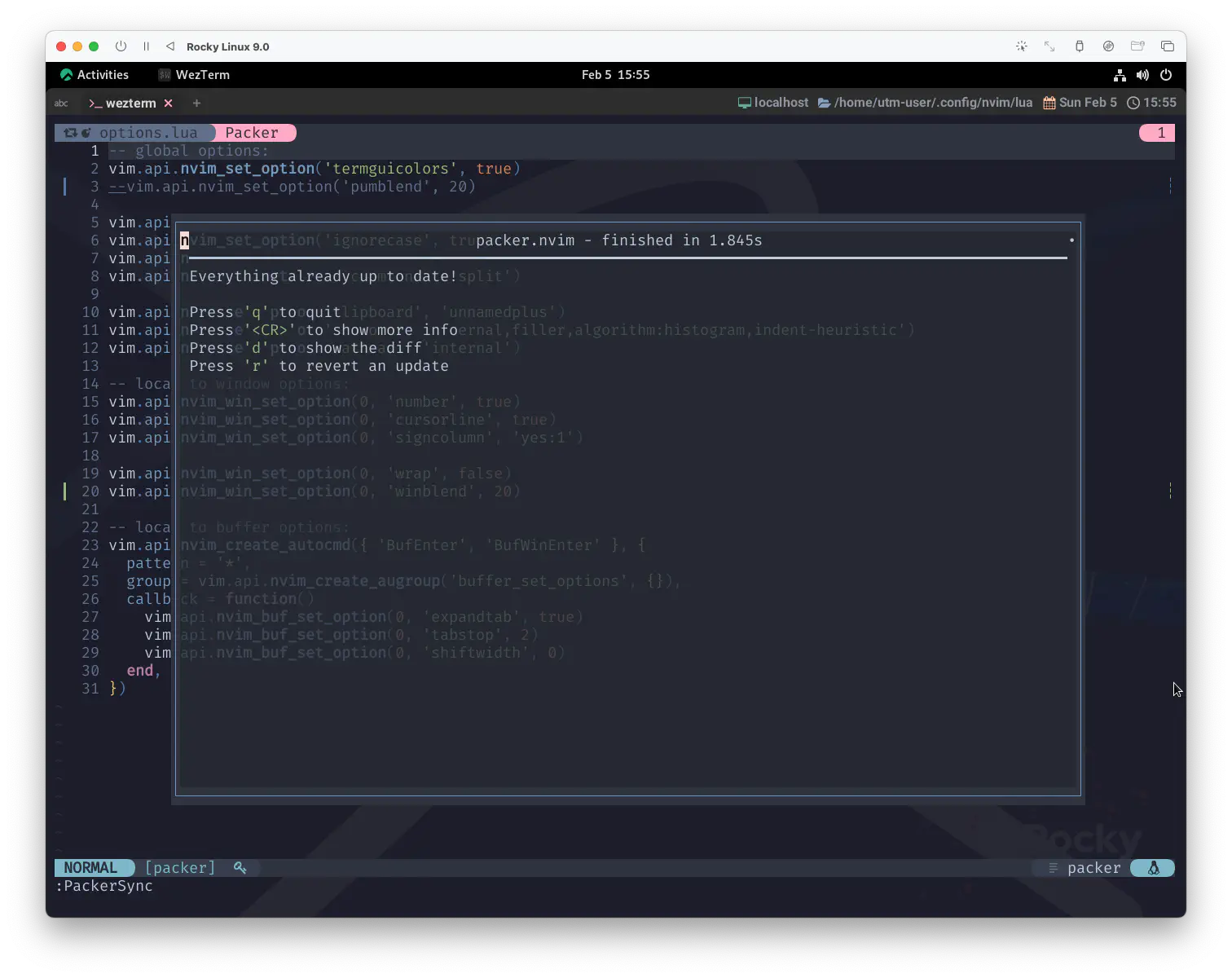Screen dimensions: 1232x978
Task: Click the 15:55 clock in the WezTerm status
Action: point(1151,103)
